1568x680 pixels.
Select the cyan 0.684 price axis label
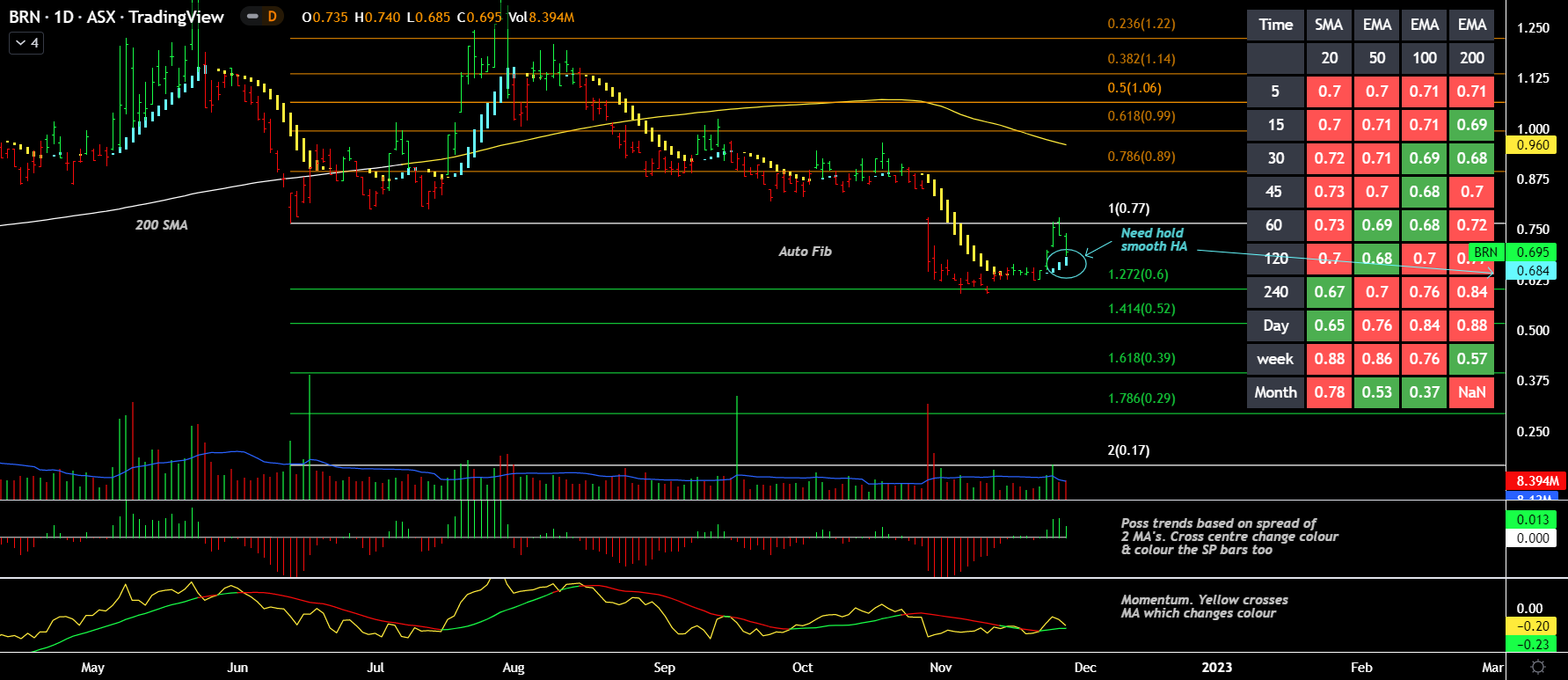tap(1532, 271)
